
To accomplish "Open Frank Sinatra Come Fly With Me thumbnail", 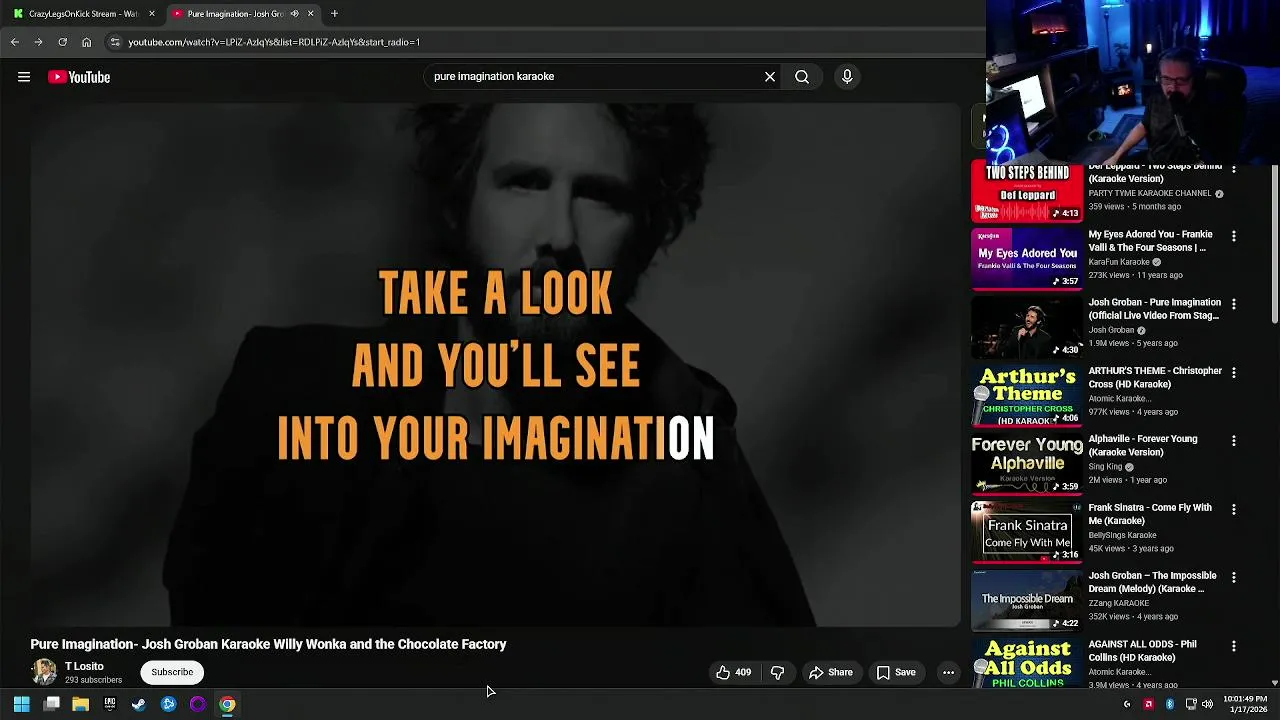I will click(1027, 533).
